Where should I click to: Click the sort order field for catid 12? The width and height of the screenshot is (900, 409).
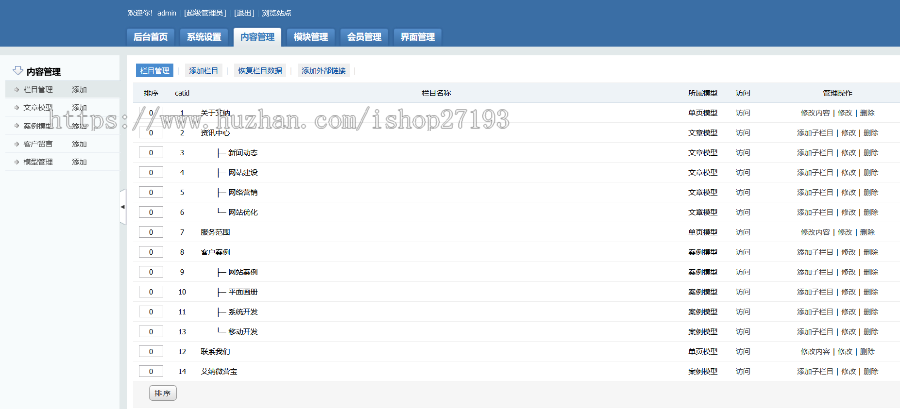(151, 352)
